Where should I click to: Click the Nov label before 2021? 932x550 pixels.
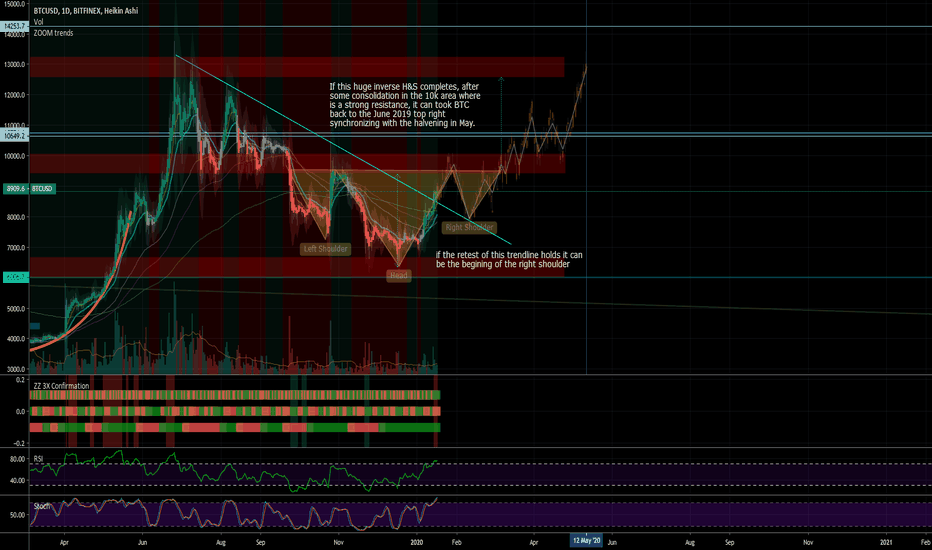(x=808, y=542)
